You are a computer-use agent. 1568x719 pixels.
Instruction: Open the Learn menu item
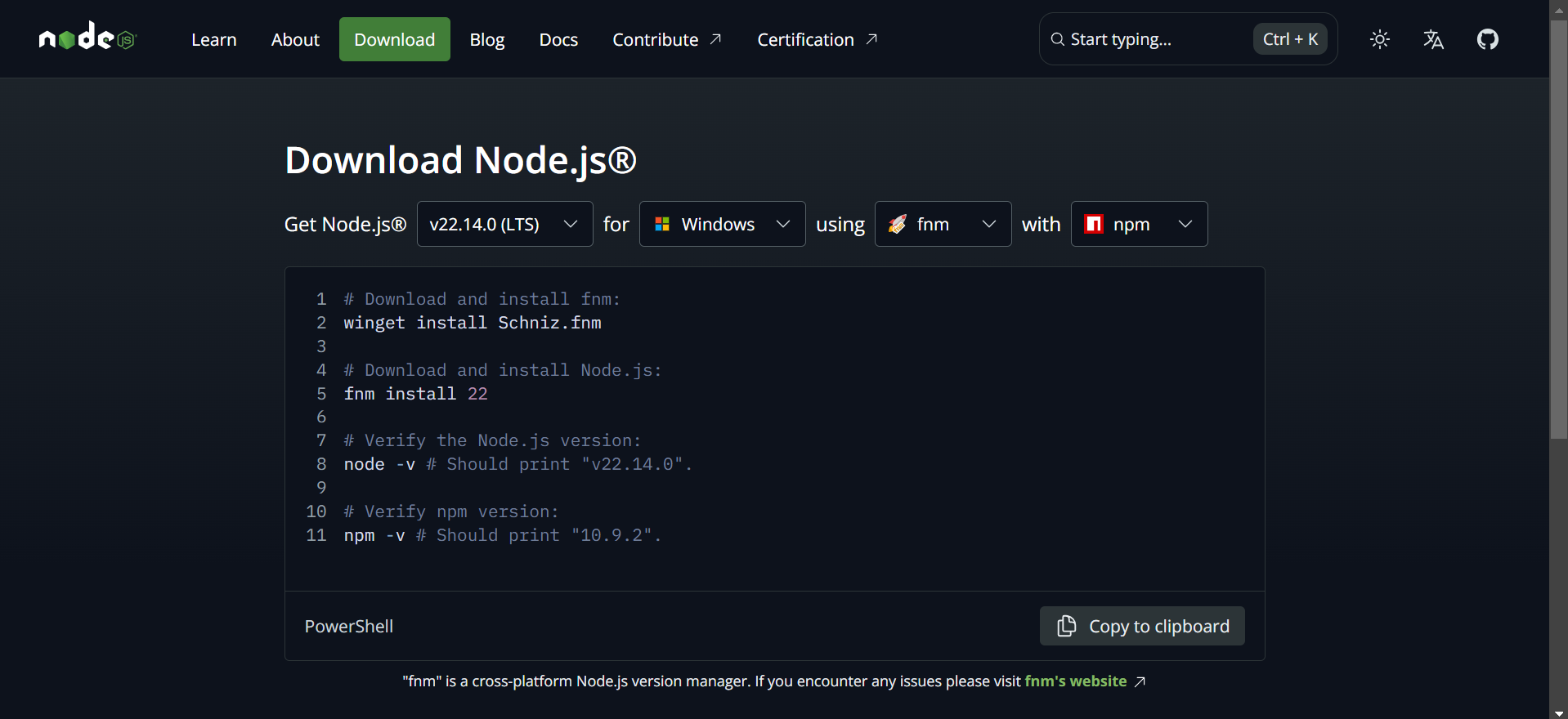coord(214,39)
